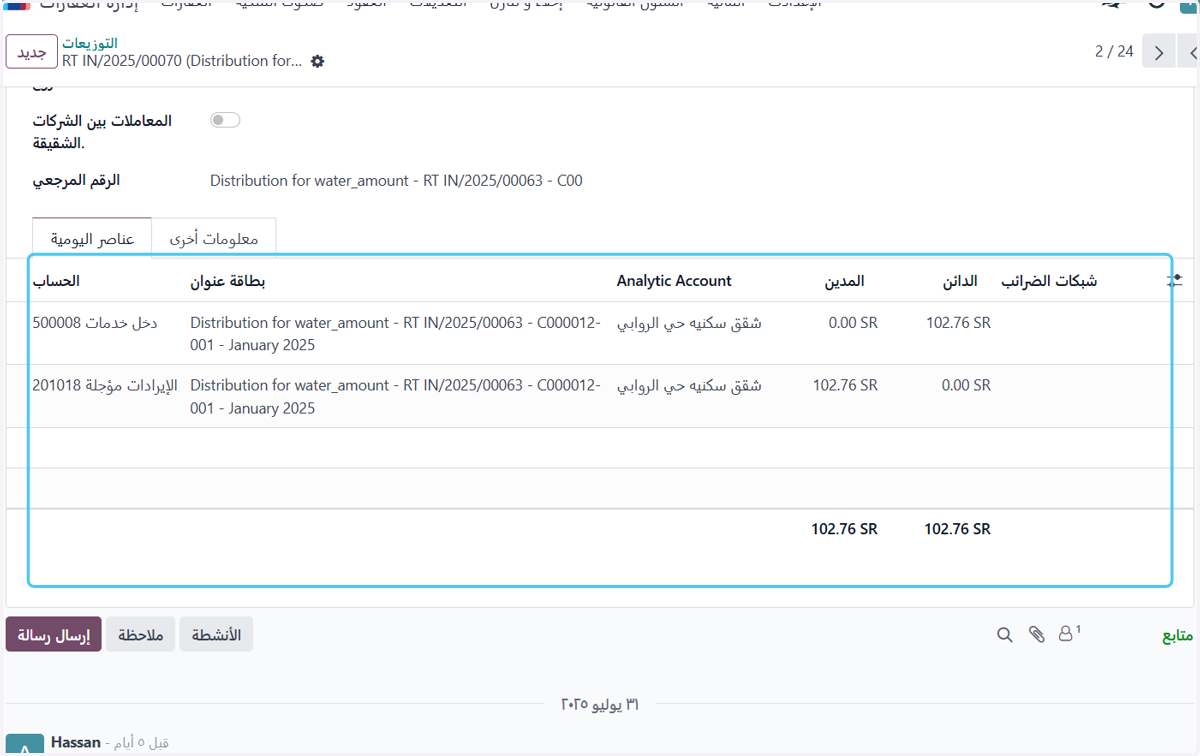Sort by the بطاقة عنوان column header
The image size is (1200, 756).
coord(228,281)
